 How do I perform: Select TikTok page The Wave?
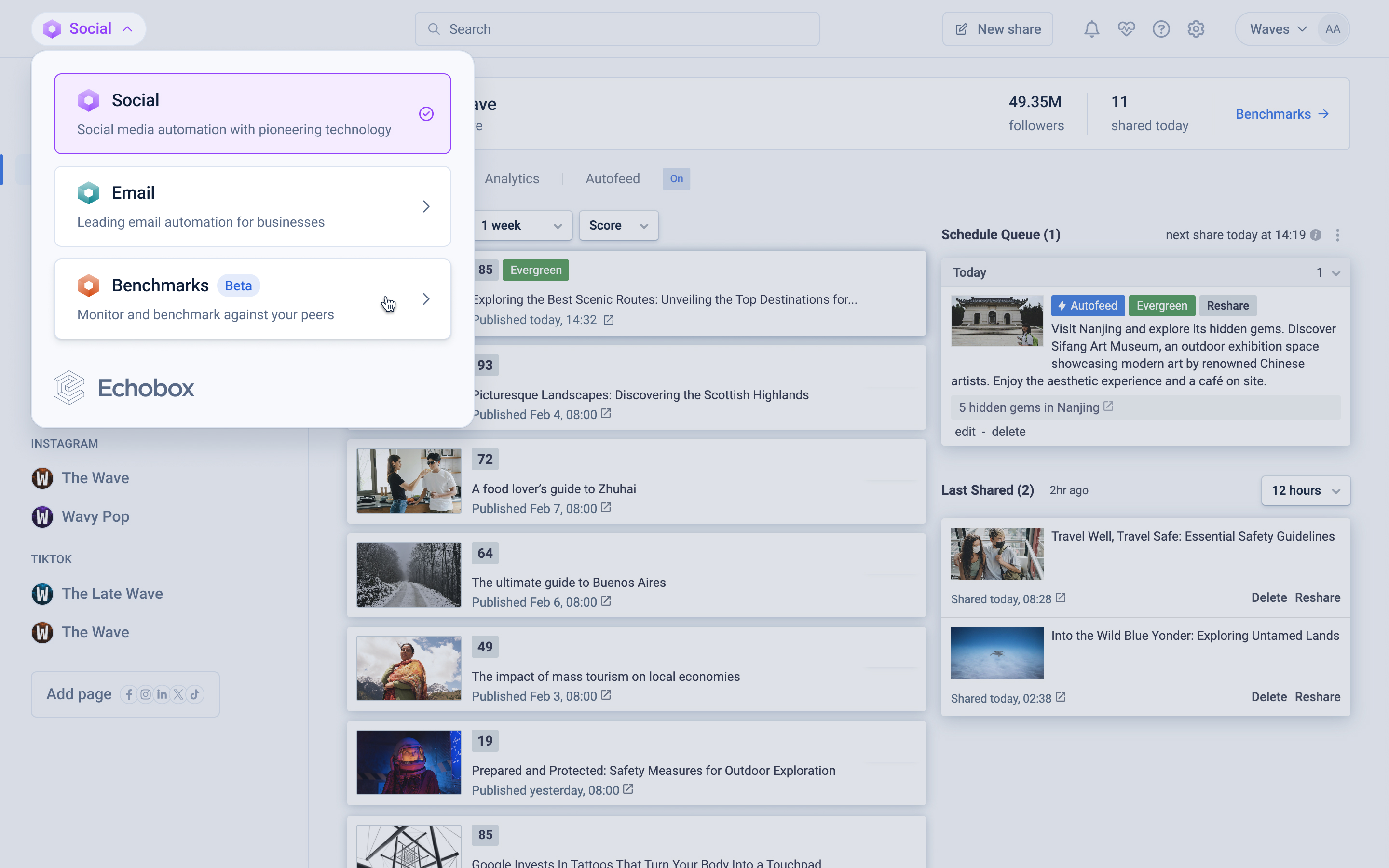pyautogui.click(x=95, y=632)
